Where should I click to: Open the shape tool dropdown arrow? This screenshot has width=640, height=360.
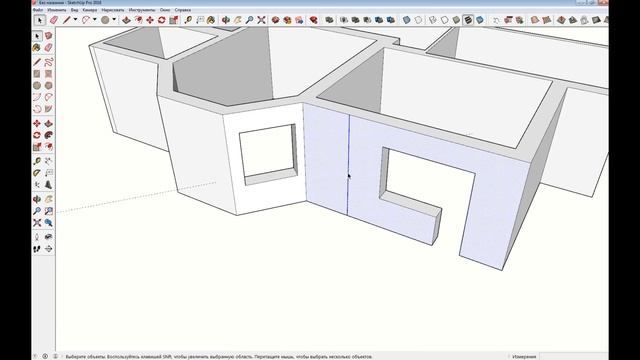click(114, 20)
